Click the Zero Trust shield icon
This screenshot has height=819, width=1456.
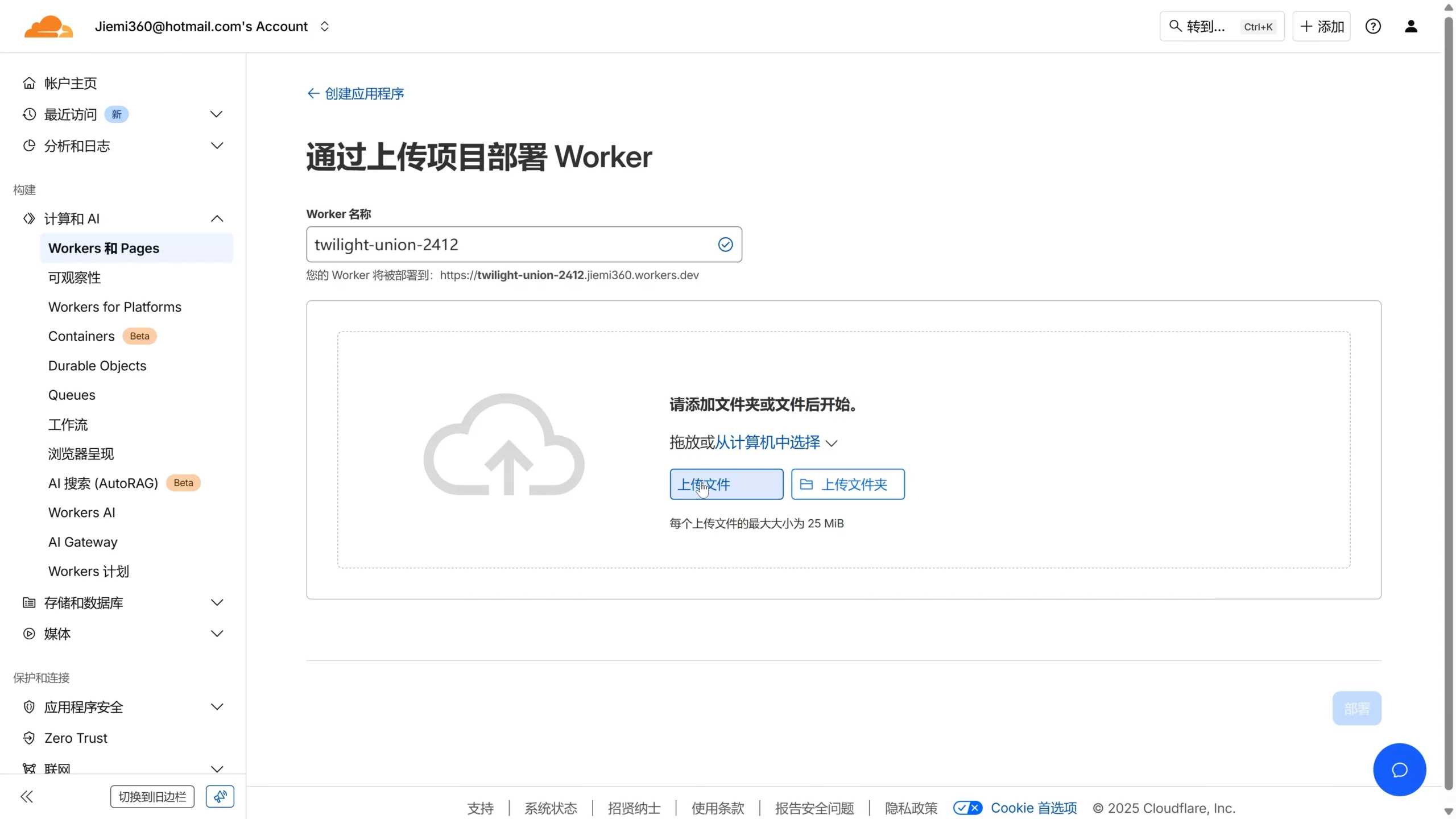(x=30, y=738)
